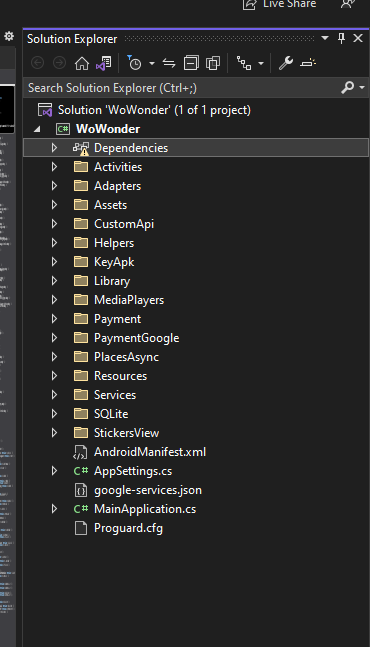
Task: Expand the AppSettings.cs node
Action: pos(54,470)
